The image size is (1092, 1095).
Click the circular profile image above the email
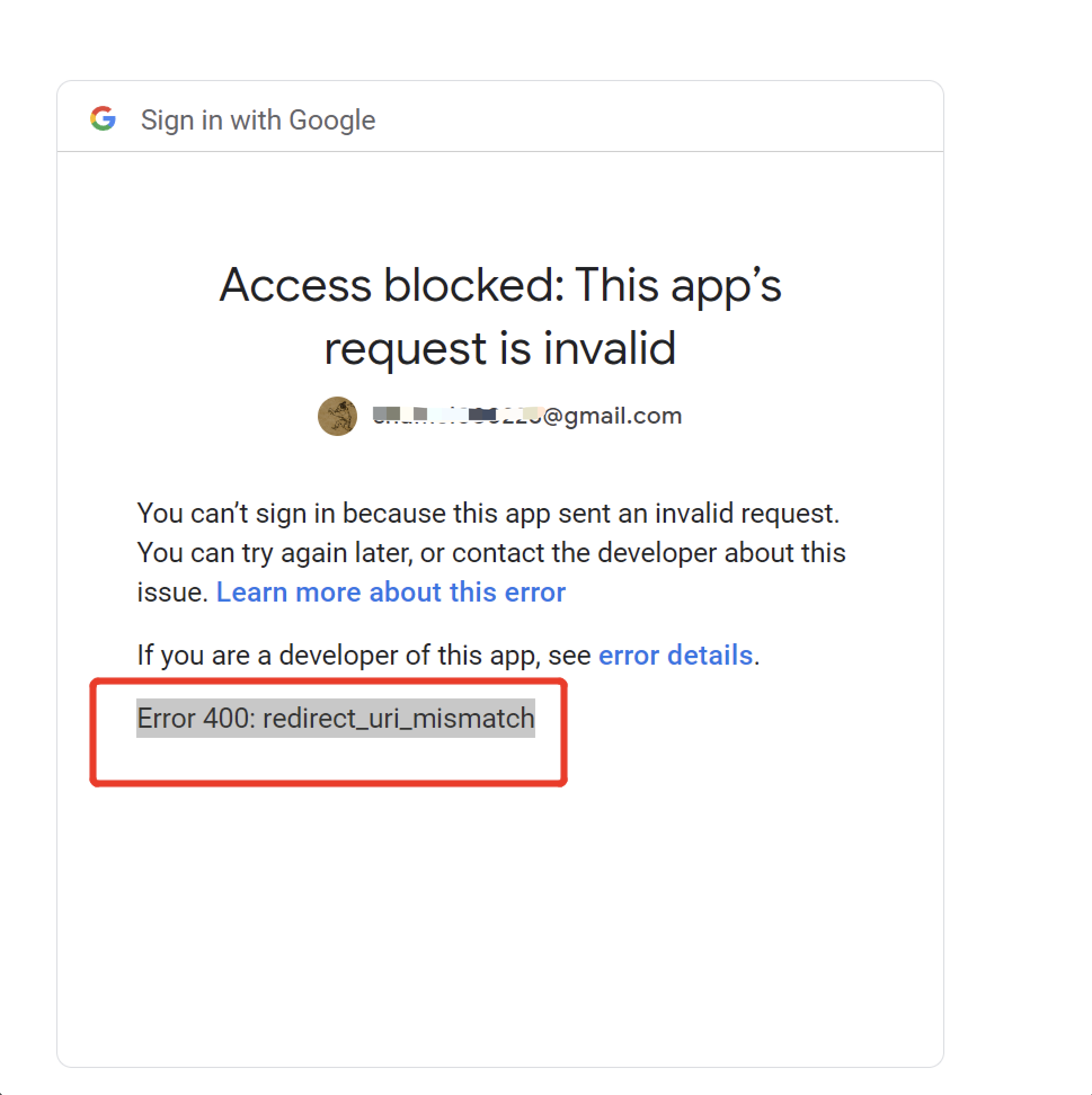(338, 416)
